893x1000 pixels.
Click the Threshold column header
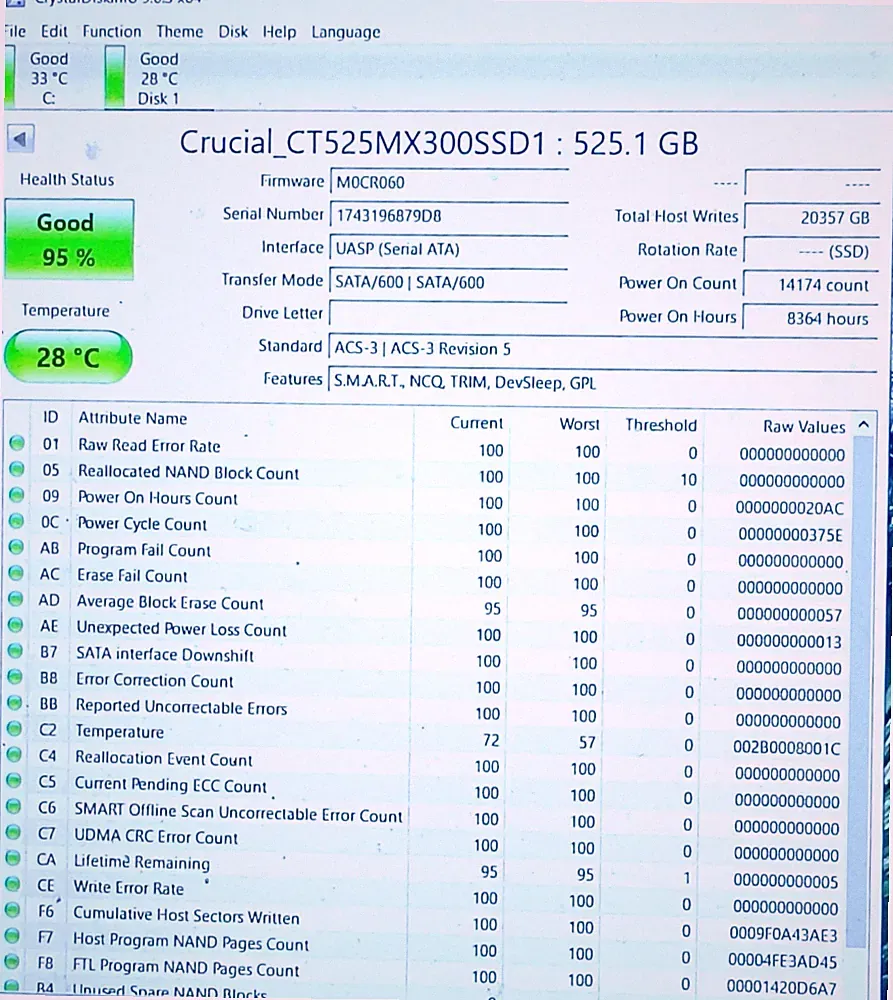pos(661,425)
